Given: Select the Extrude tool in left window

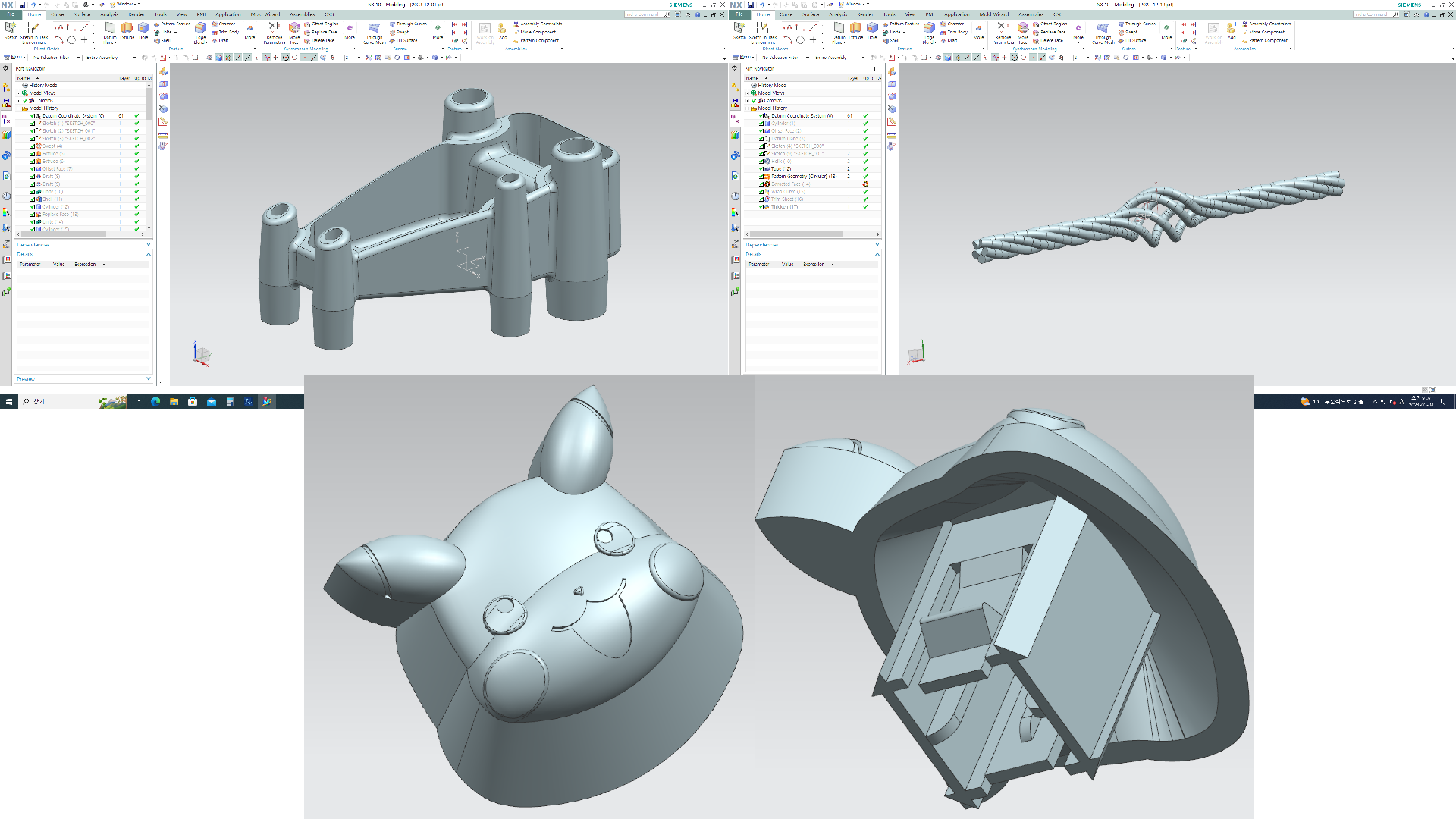Looking at the screenshot, I should pos(127,30).
